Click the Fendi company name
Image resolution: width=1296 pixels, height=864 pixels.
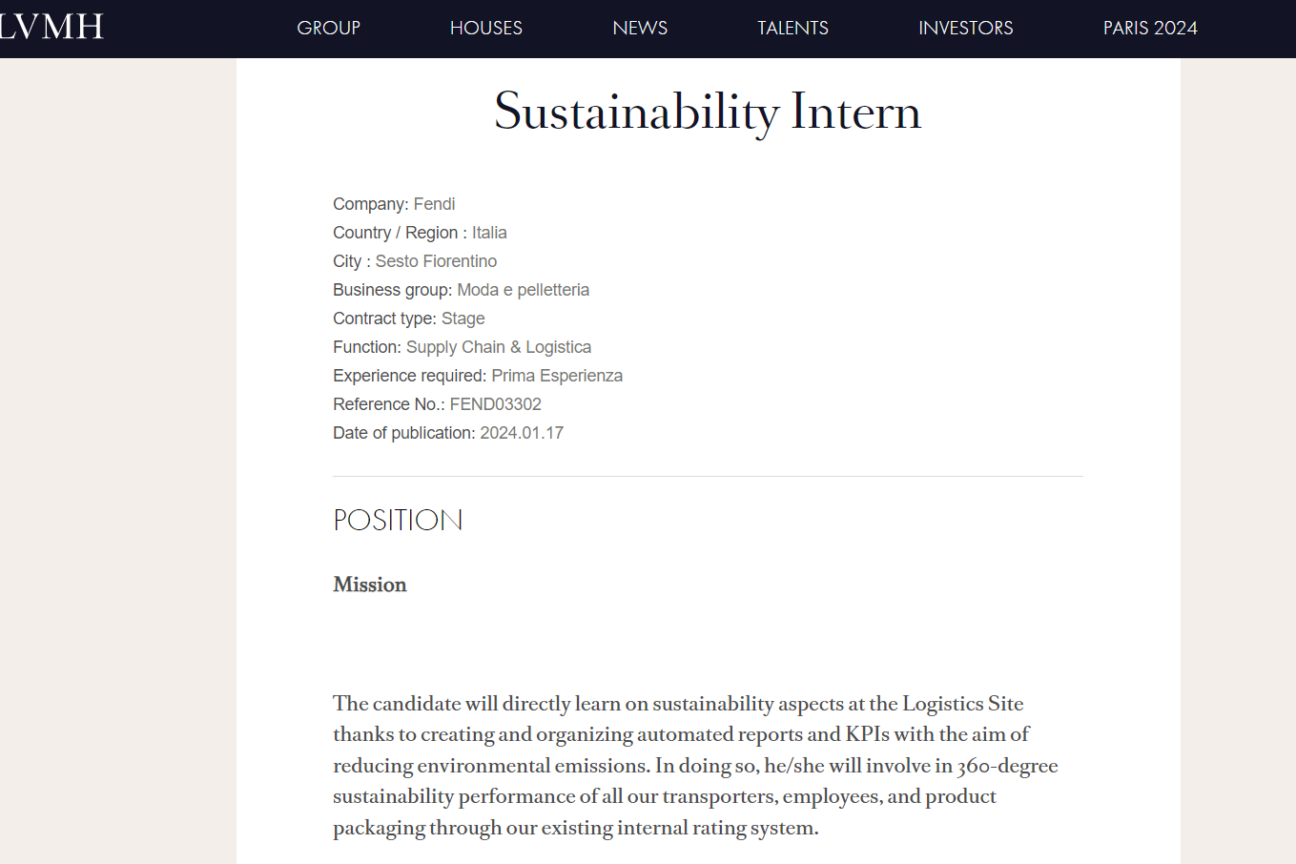click(x=434, y=204)
